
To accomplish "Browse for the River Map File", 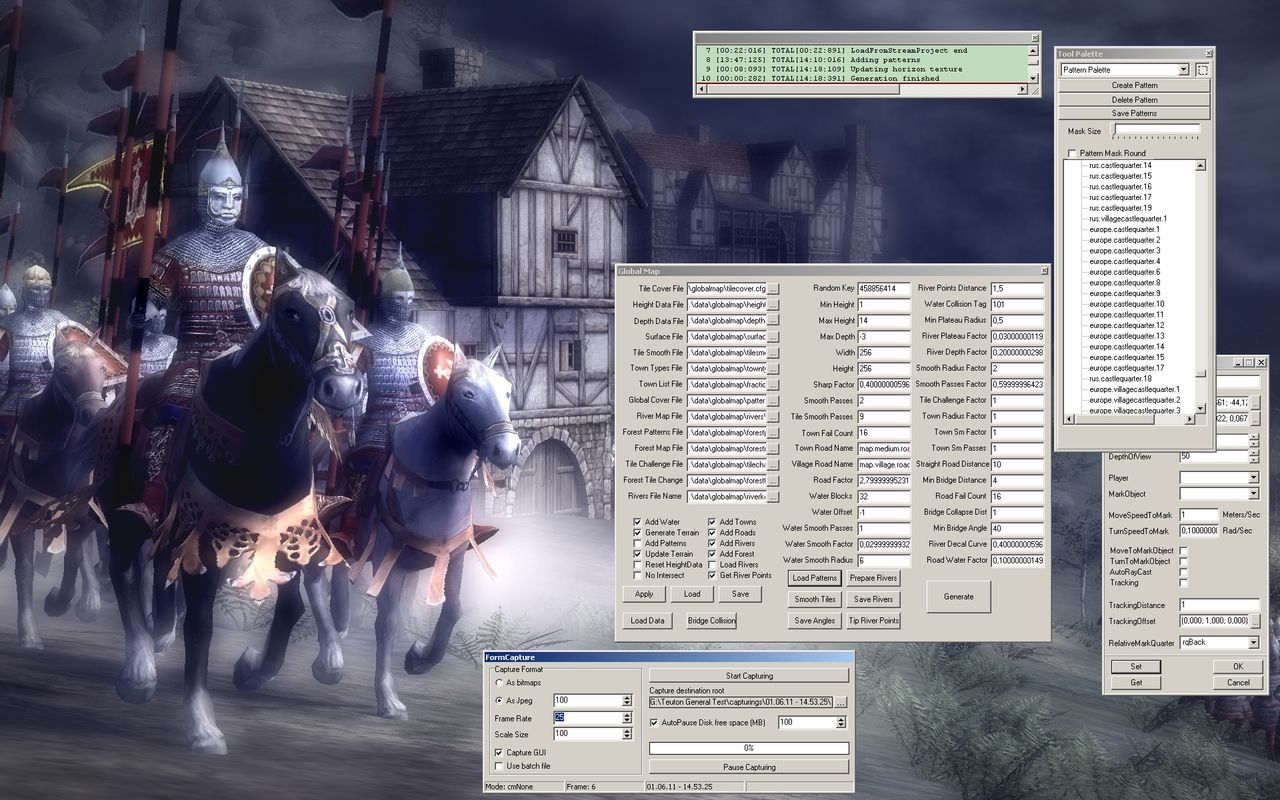I will (773, 417).
